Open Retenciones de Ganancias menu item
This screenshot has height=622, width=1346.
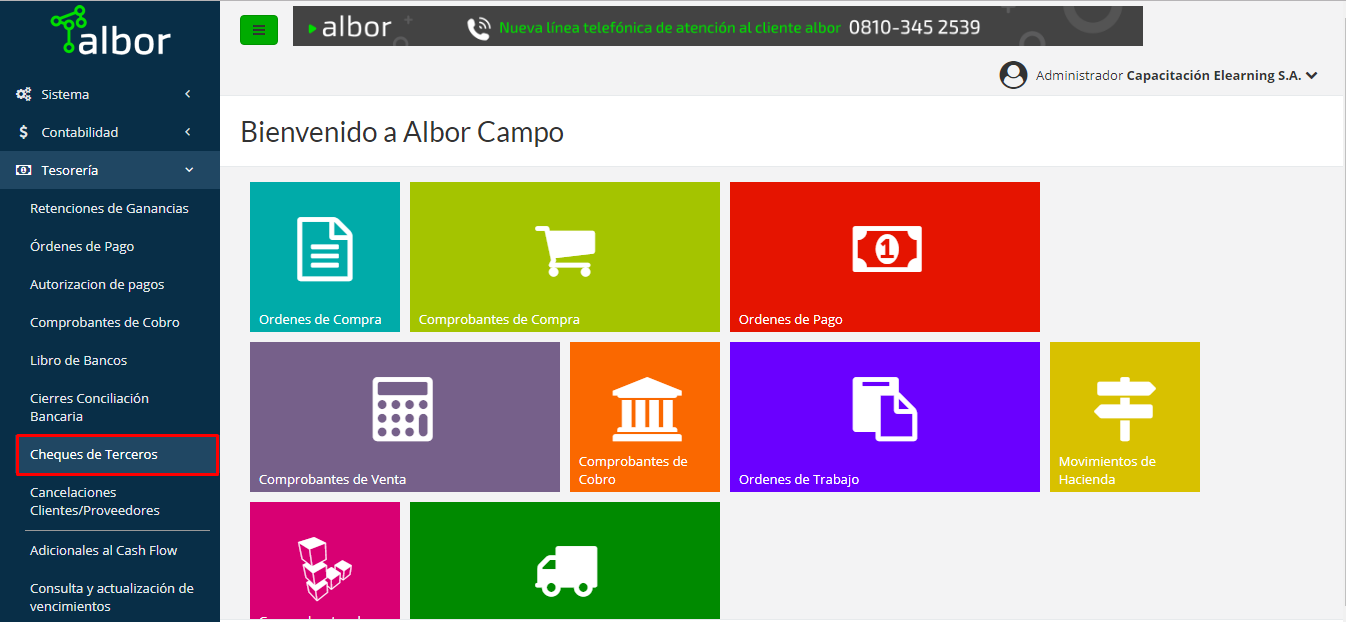(110, 208)
